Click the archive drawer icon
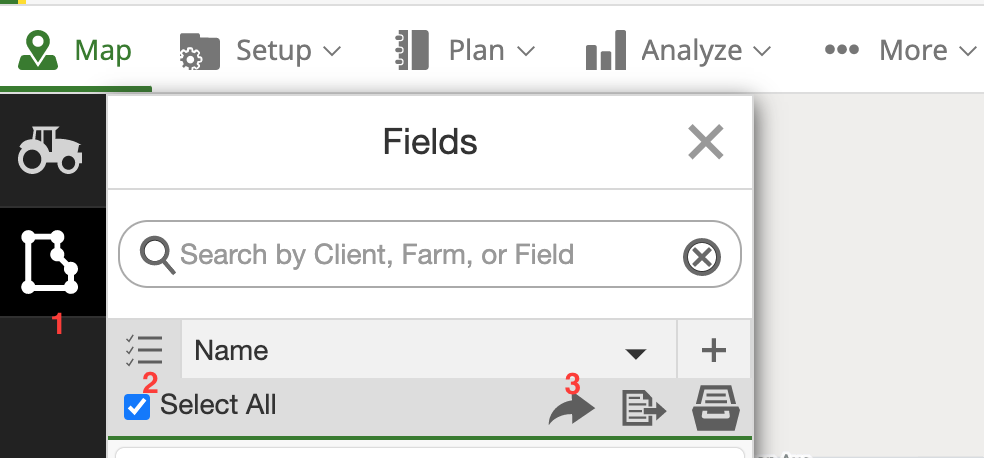The width and height of the screenshot is (984, 458). coord(716,407)
